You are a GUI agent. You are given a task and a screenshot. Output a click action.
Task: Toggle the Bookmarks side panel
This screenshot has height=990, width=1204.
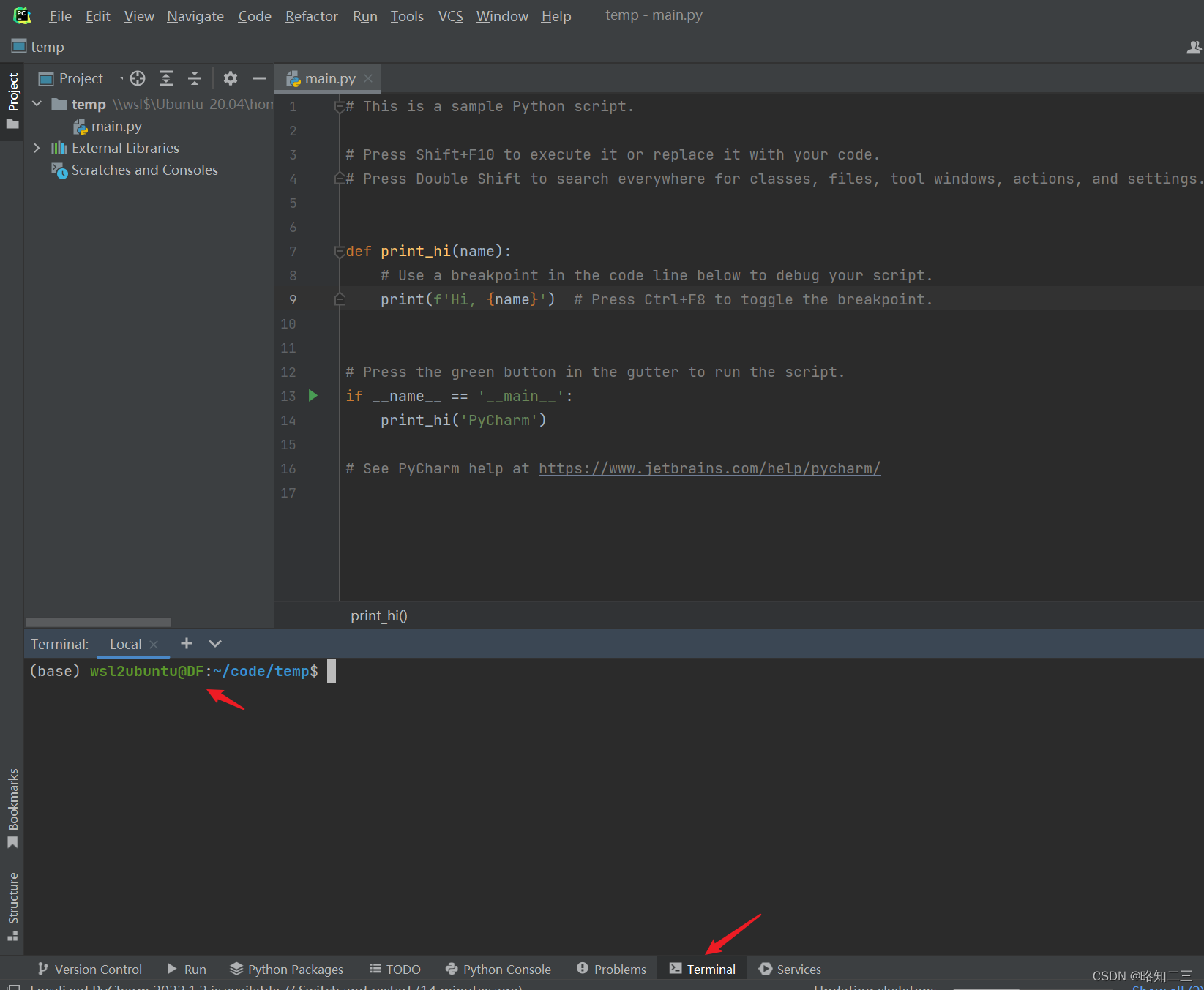point(12,808)
